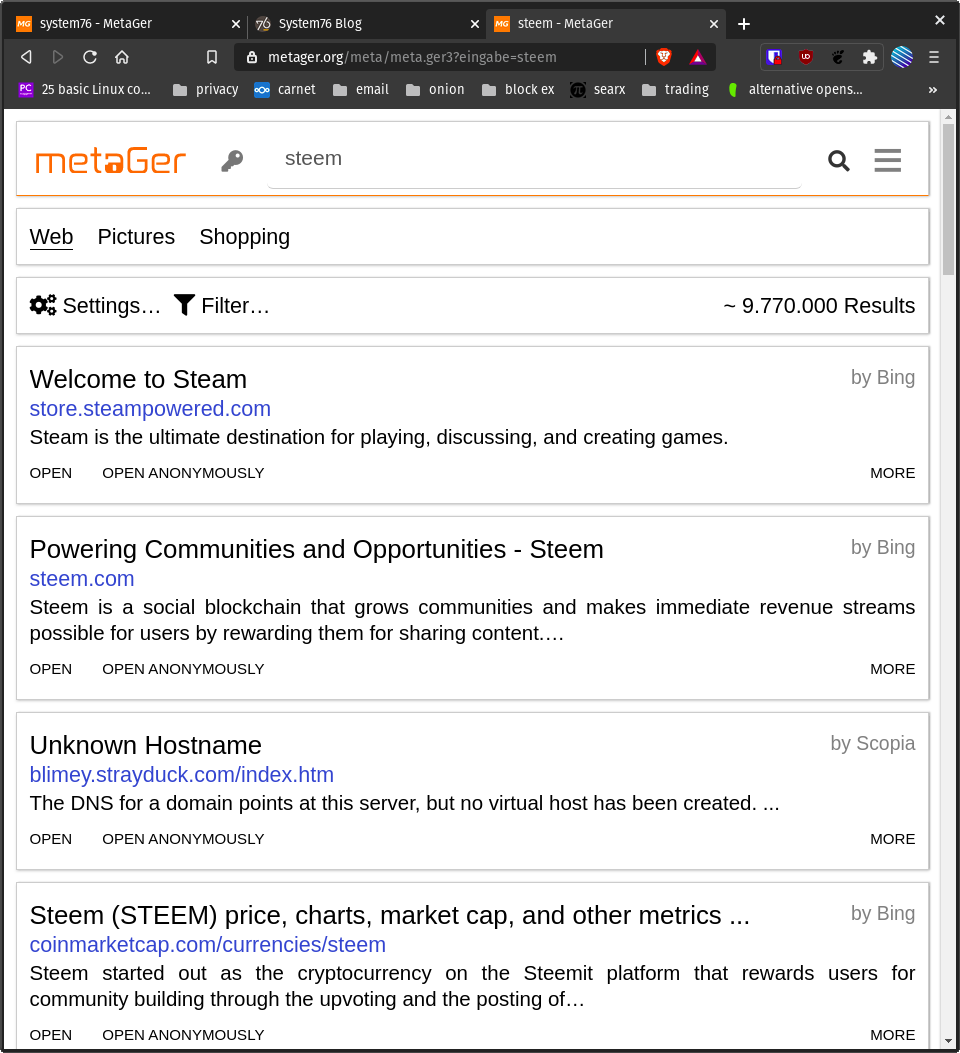This screenshot has height=1053, width=960.
Task: Click the browser forward arrow
Action: (58, 57)
